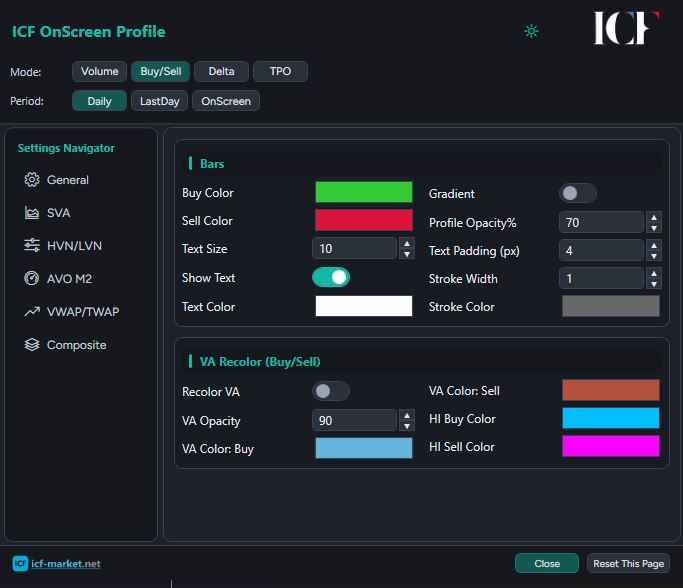Screen dimensions: 683x588
Task: Increase VA Opacity with up arrow
Action: coord(407,415)
